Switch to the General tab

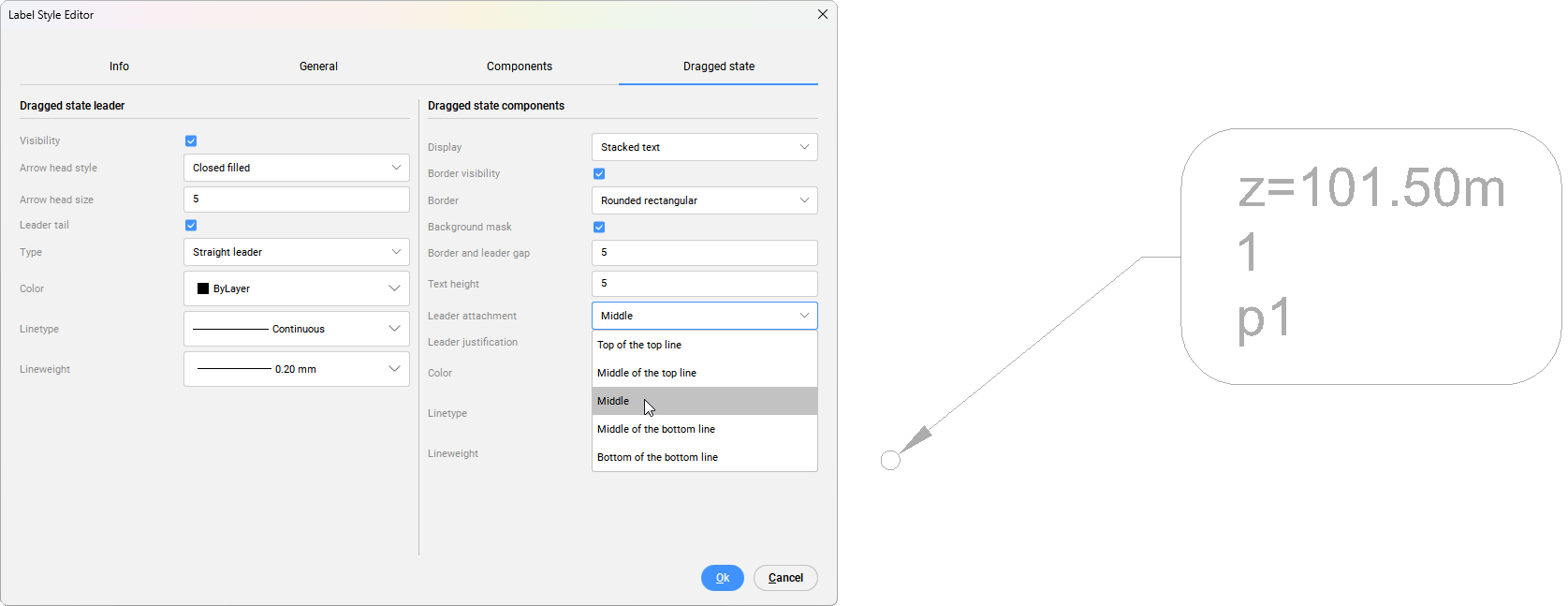[x=318, y=67]
